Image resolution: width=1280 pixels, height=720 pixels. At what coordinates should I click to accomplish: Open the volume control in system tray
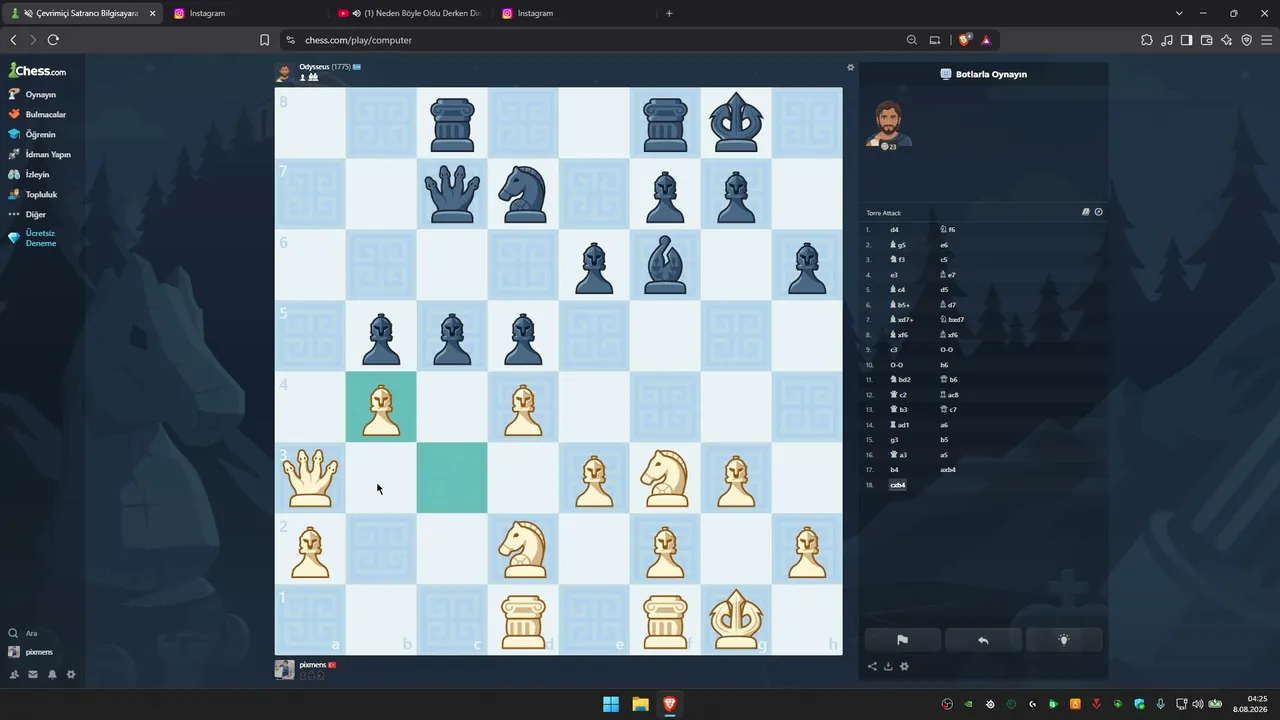point(1198,704)
